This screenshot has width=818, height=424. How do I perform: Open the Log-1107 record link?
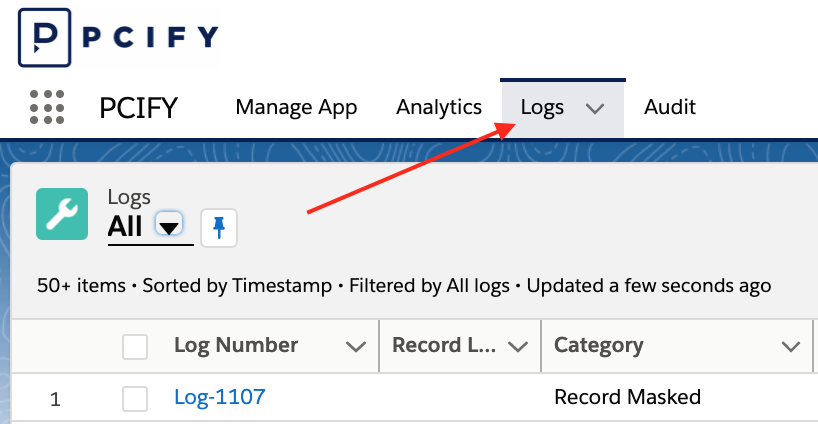coord(220,397)
